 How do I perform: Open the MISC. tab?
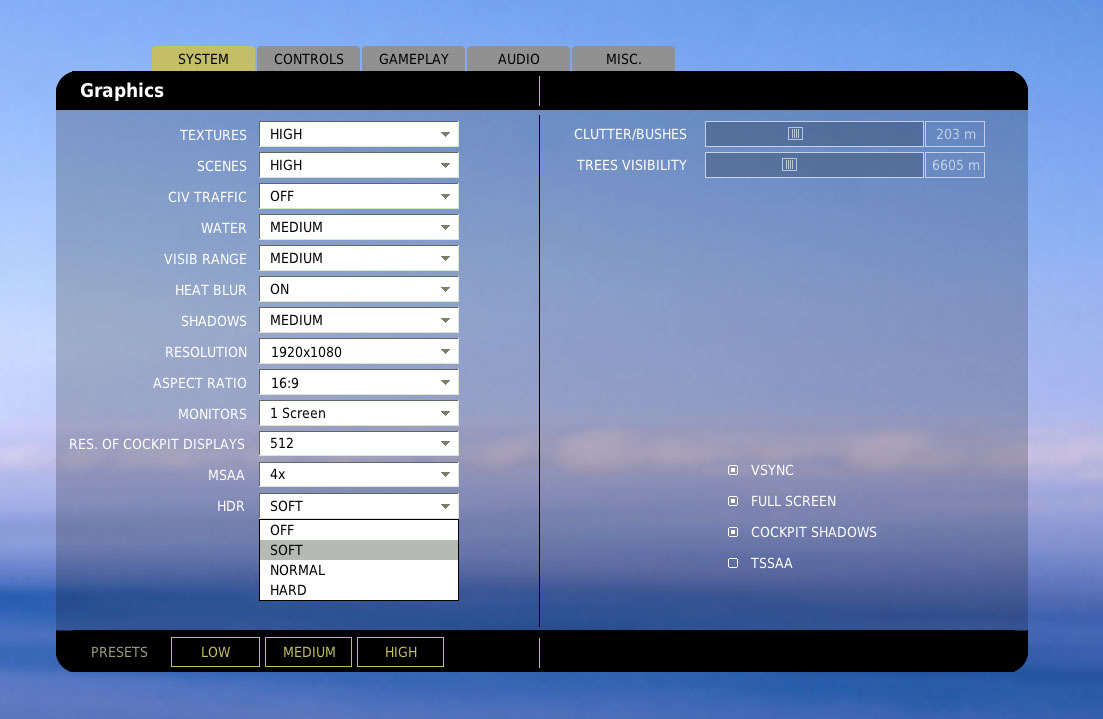click(623, 58)
